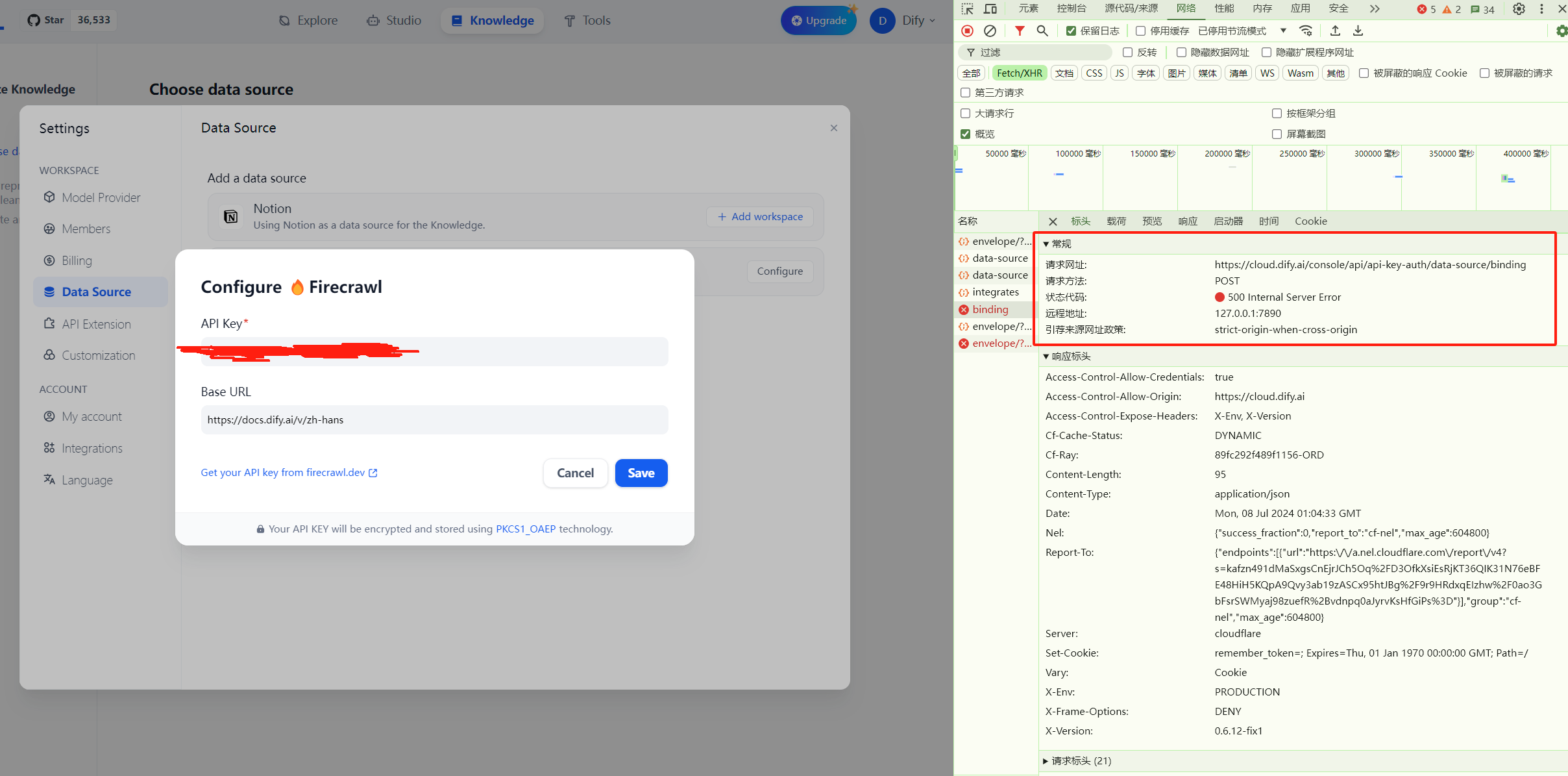Open DevTools settings gear icon
This screenshot has width=1568, height=776.
(x=1519, y=9)
